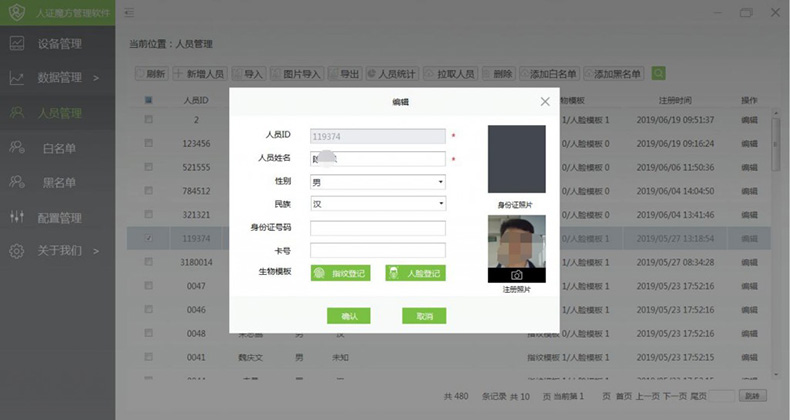Click the 身份证号码 ID number input field
The height and width of the screenshot is (420, 790).
(377, 227)
